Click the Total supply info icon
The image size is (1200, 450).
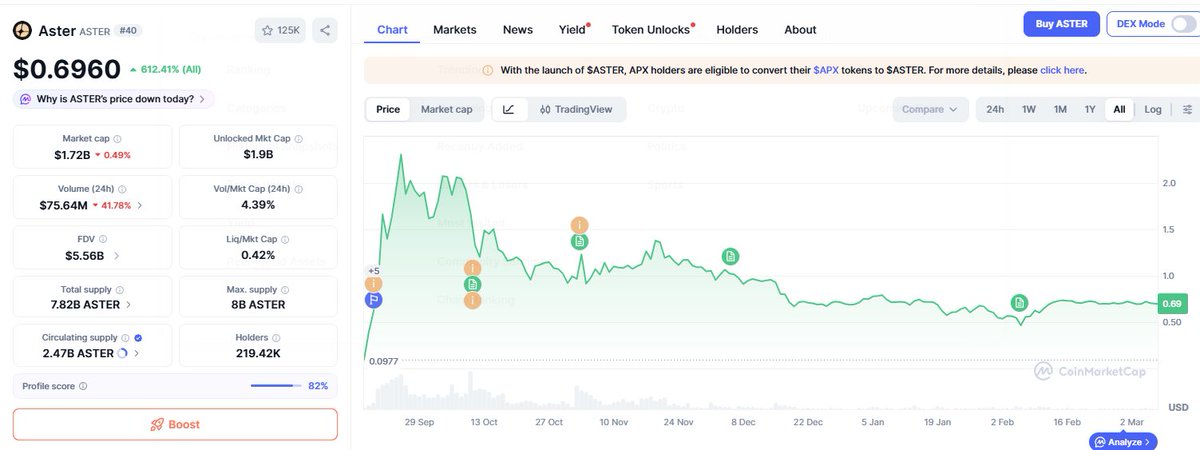click(x=120, y=289)
